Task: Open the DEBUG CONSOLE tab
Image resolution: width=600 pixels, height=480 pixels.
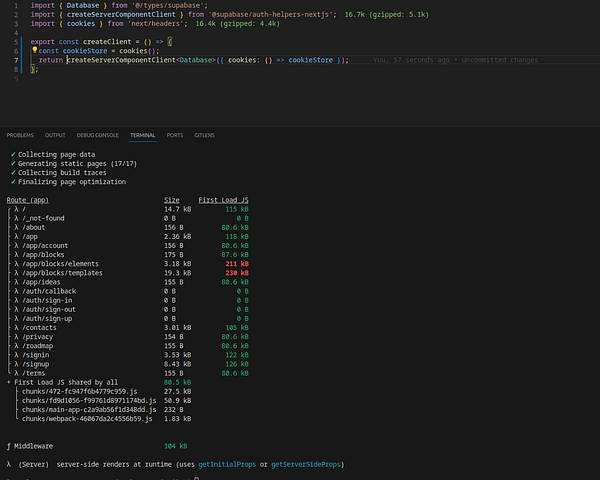Action: tap(98, 135)
